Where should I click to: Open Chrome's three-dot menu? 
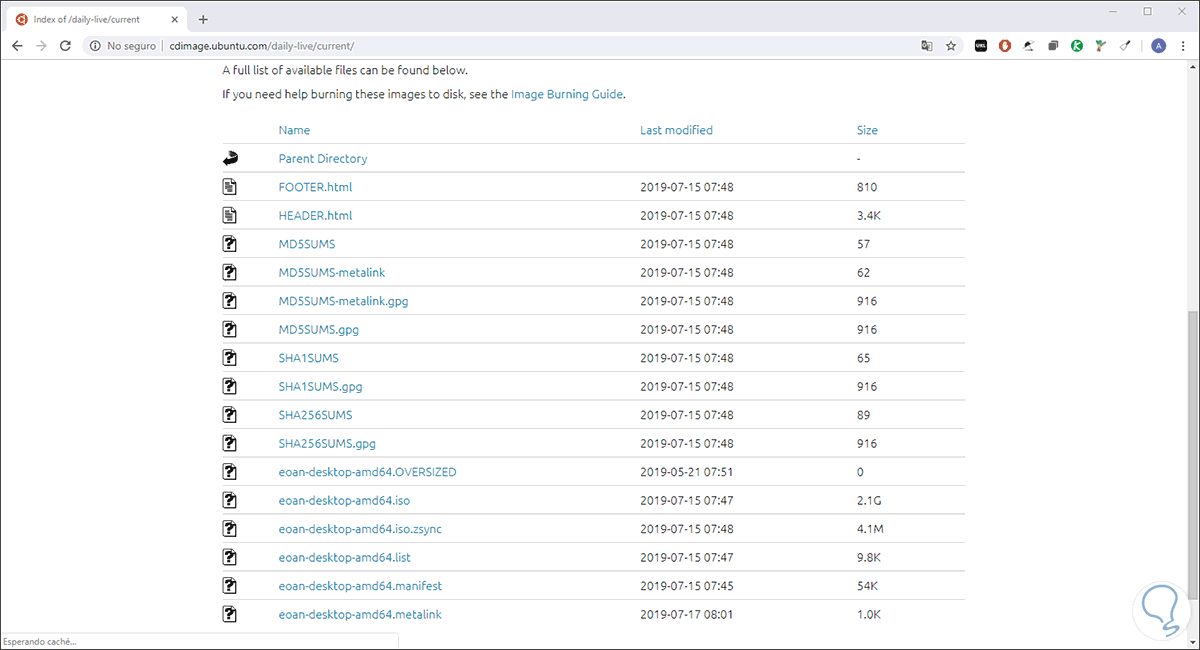(1183, 46)
